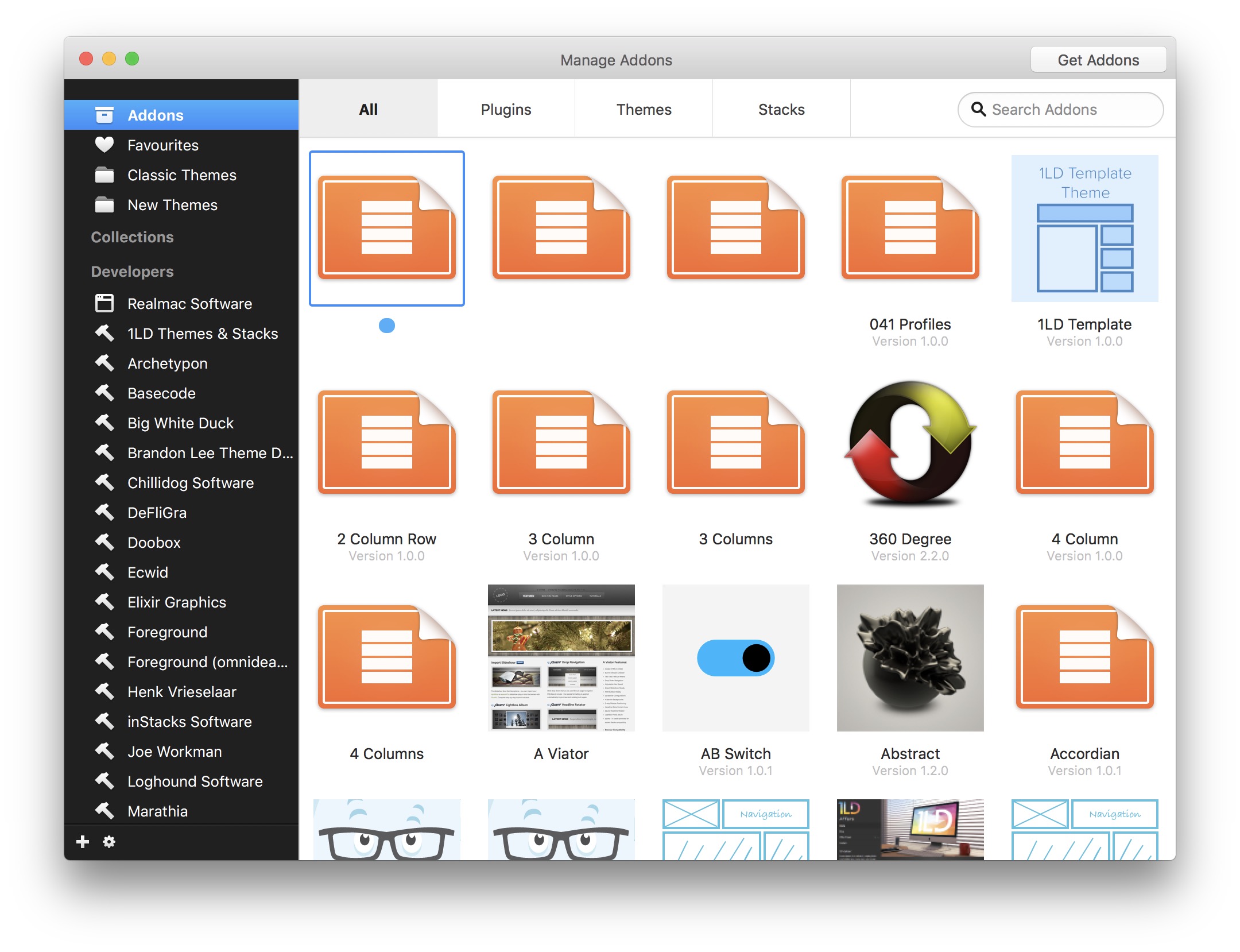This screenshot has height=952, width=1240.
Task: Click the search magnifier icon
Action: click(x=978, y=109)
